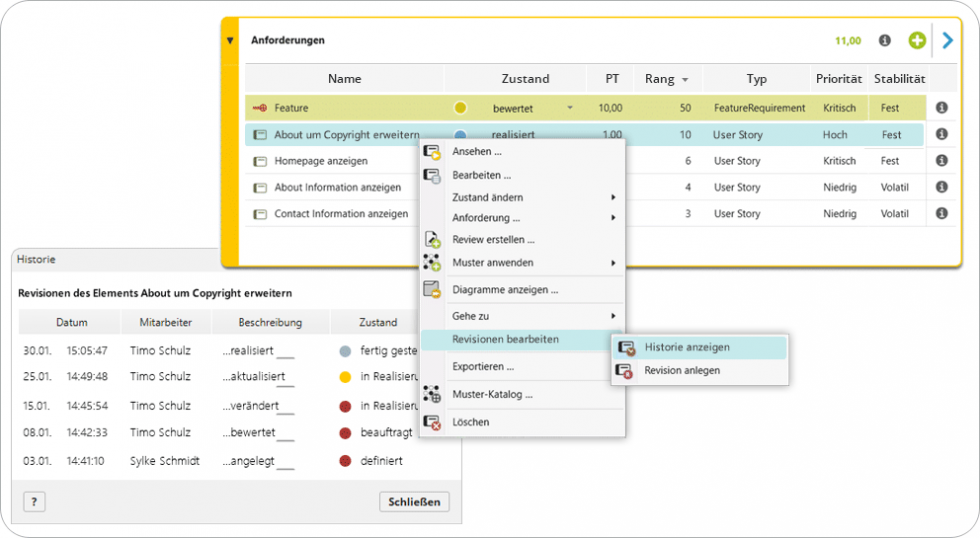
Task: Sort by Typ column header
Action: click(756, 79)
